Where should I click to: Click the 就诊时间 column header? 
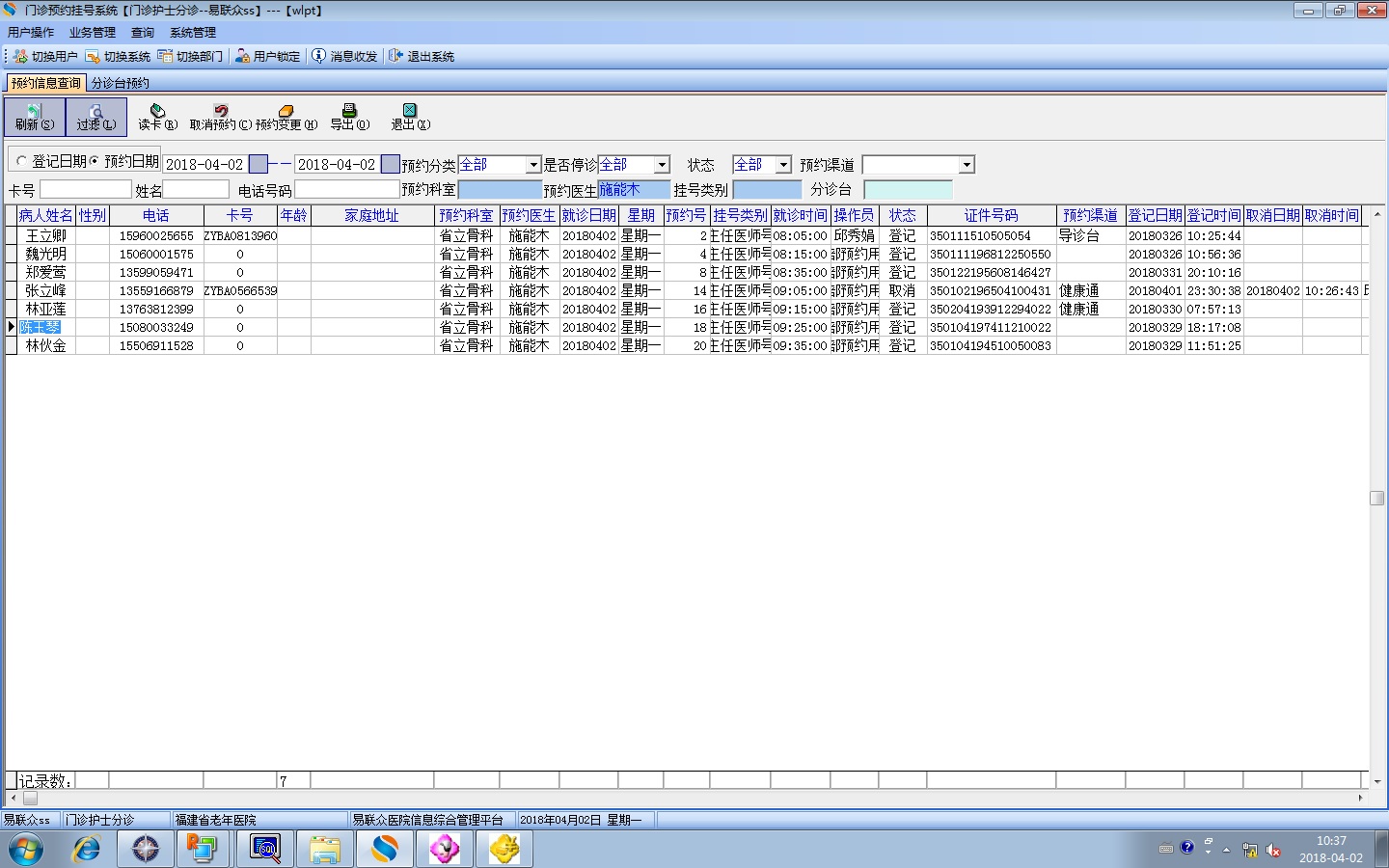point(801,216)
